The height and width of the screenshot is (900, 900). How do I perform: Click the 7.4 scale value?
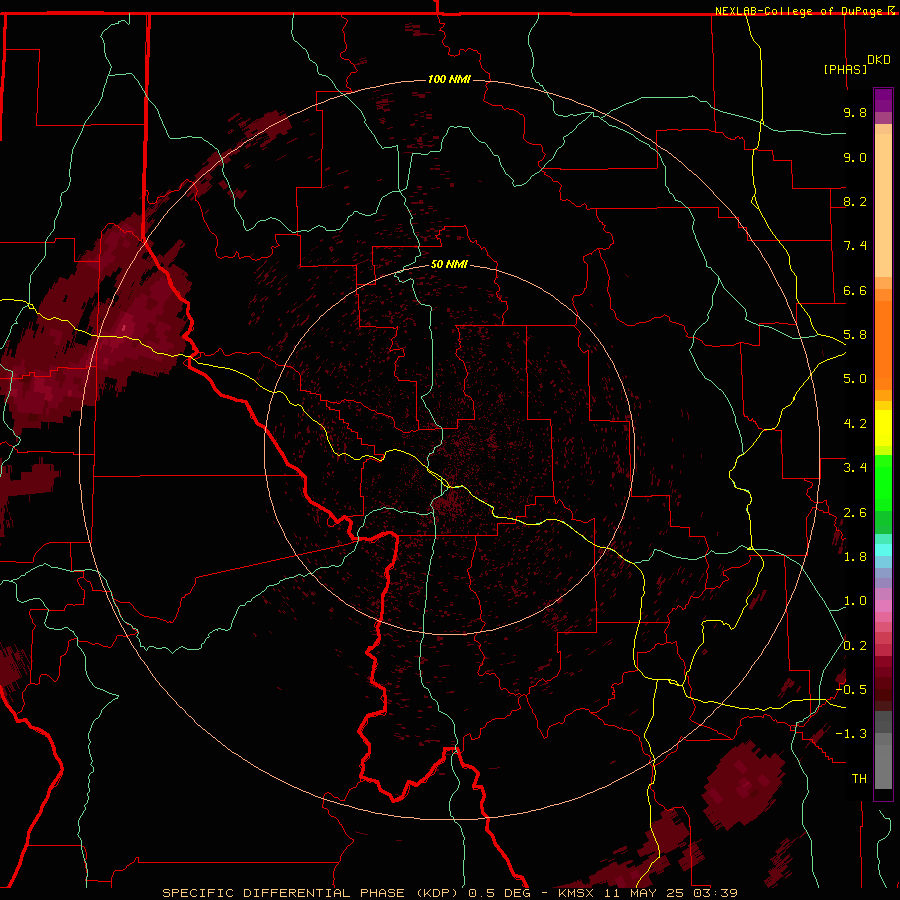855,246
